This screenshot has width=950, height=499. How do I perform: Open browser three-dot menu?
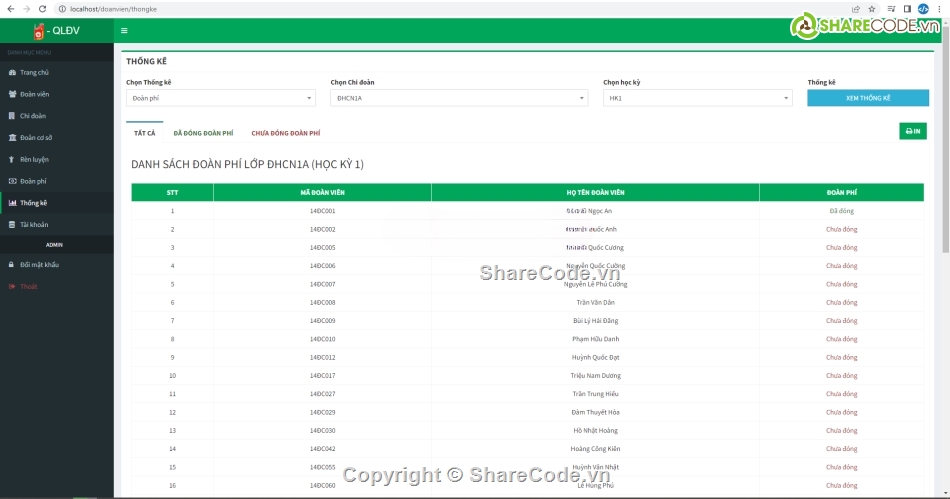(939, 9)
